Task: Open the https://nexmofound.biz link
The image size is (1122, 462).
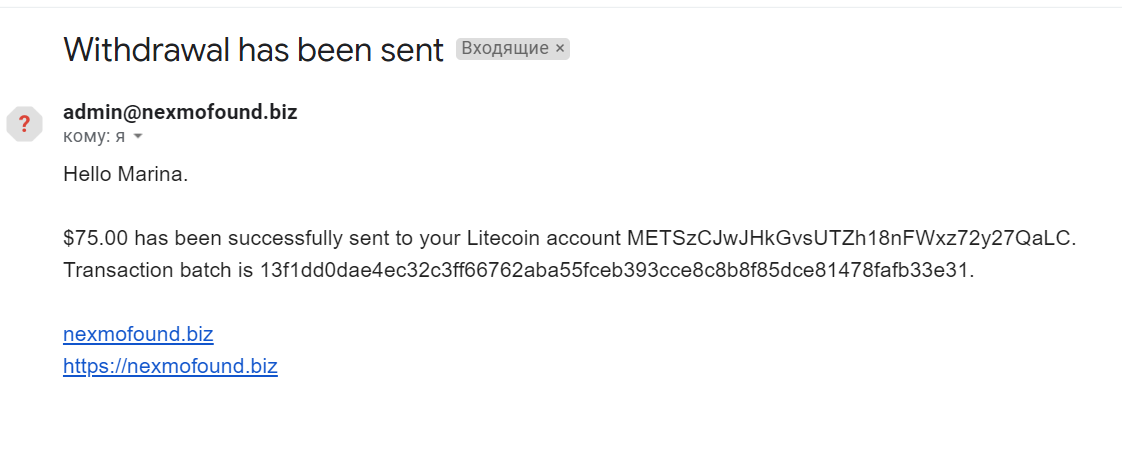Action: pyautogui.click(x=170, y=366)
